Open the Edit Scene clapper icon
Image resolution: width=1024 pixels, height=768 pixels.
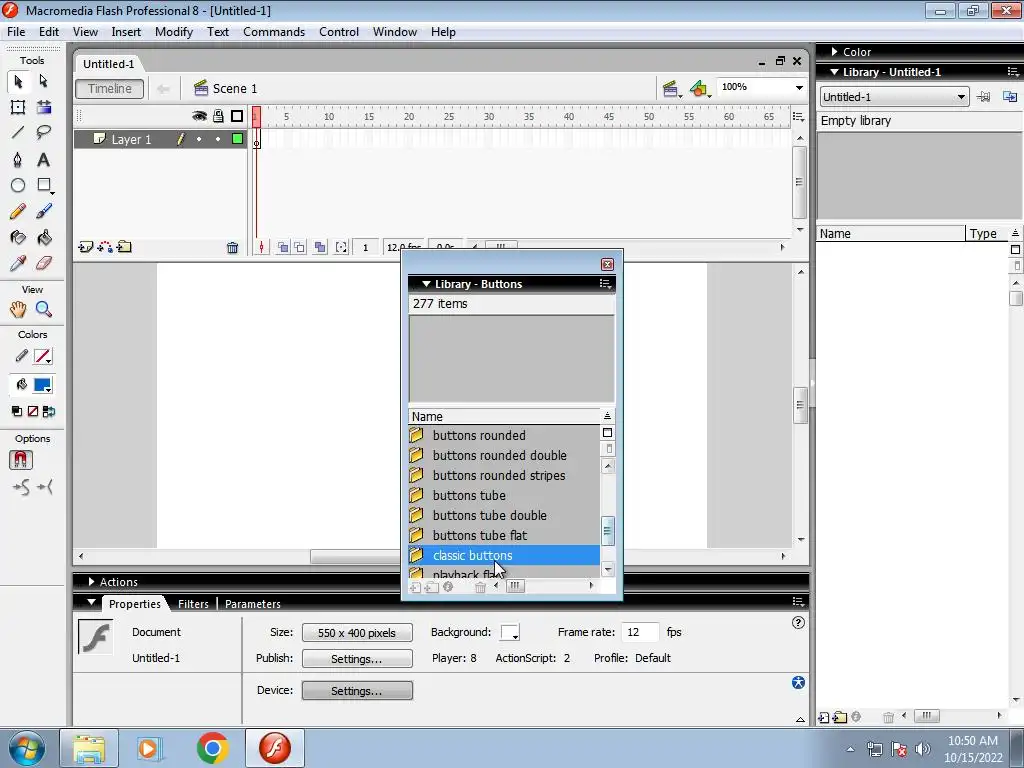pyautogui.click(x=670, y=89)
